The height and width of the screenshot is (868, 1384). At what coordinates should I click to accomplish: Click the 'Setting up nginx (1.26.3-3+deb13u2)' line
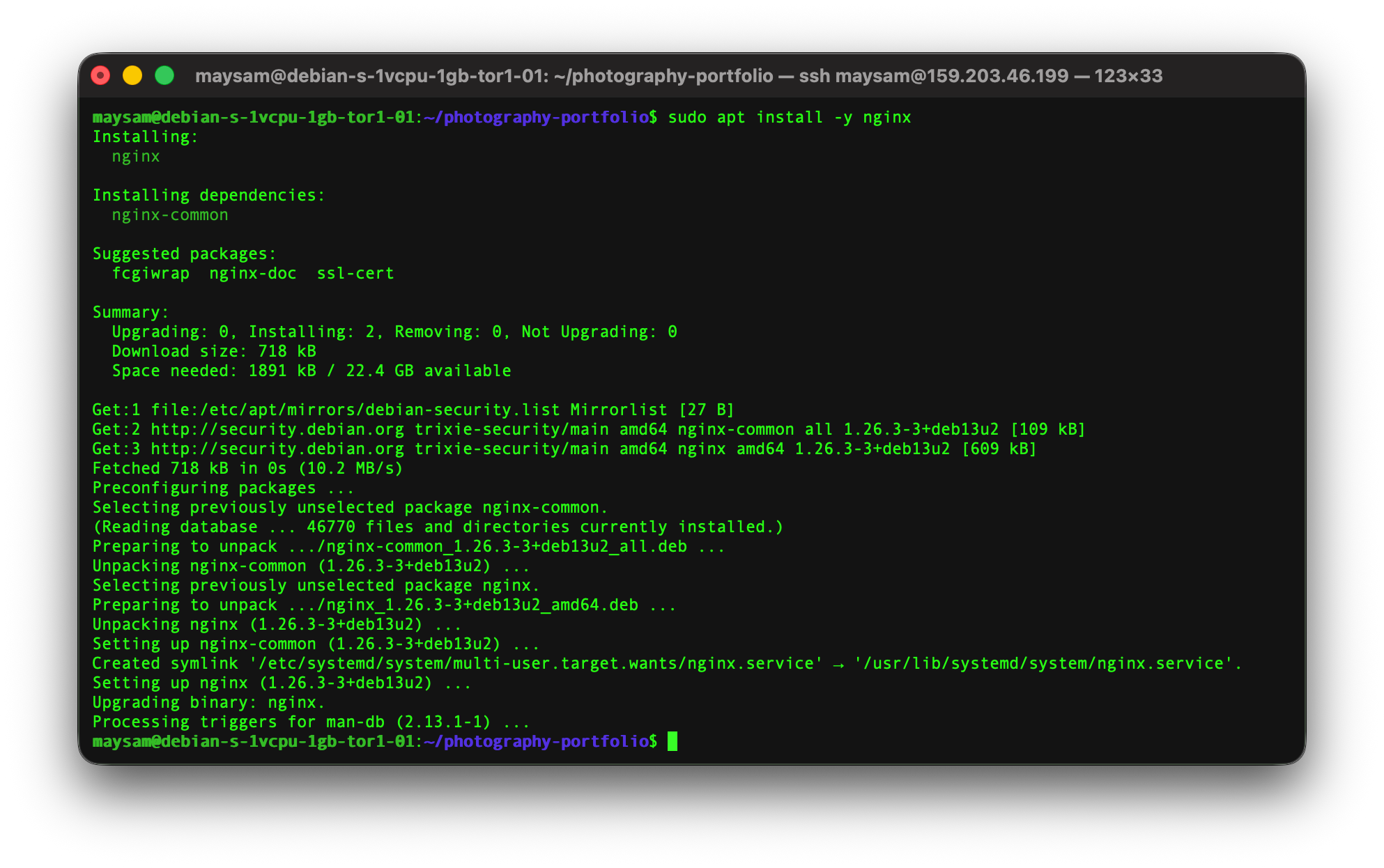coord(282,683)
